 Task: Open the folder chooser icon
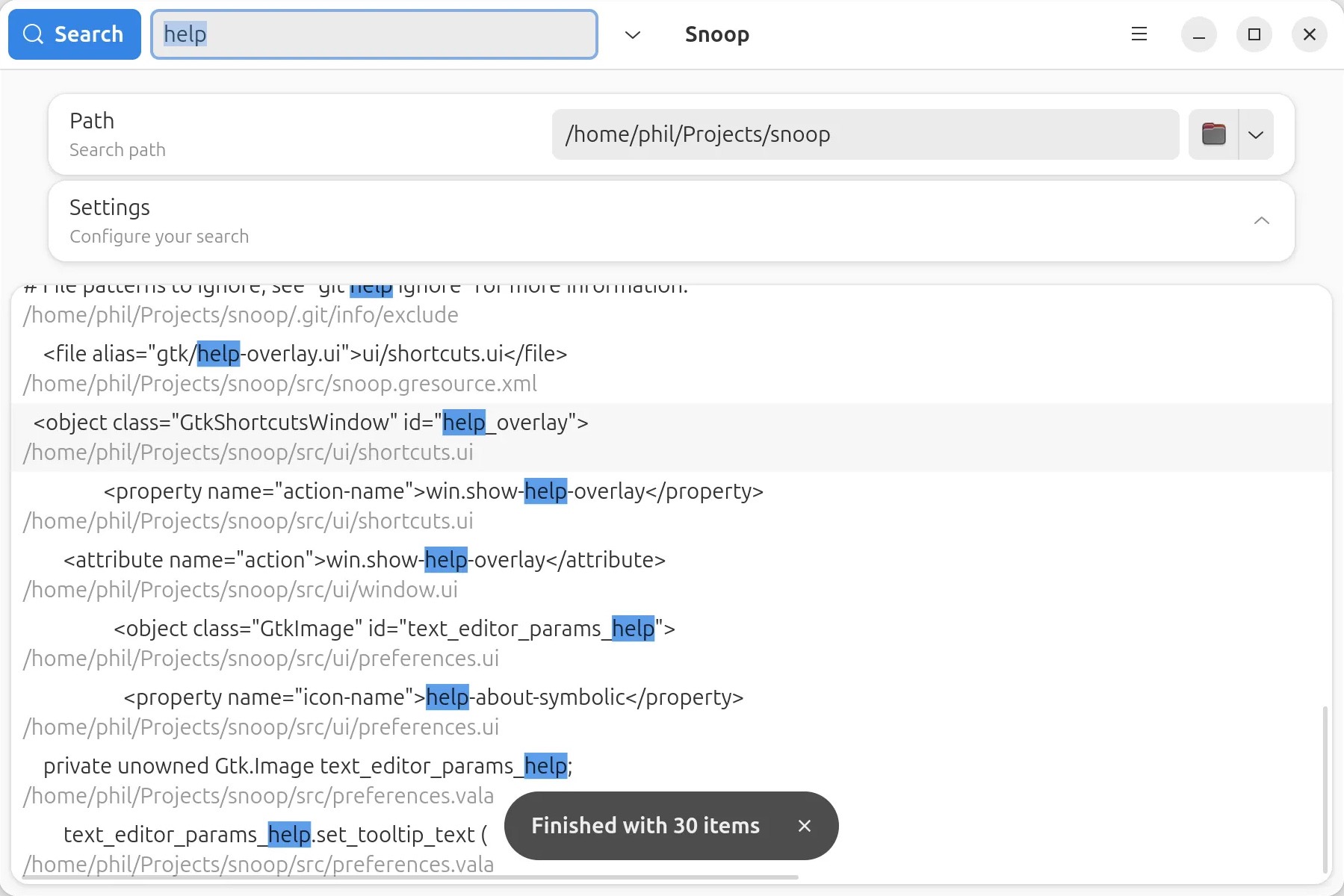pyautogui.click(x=1213, y=134)
